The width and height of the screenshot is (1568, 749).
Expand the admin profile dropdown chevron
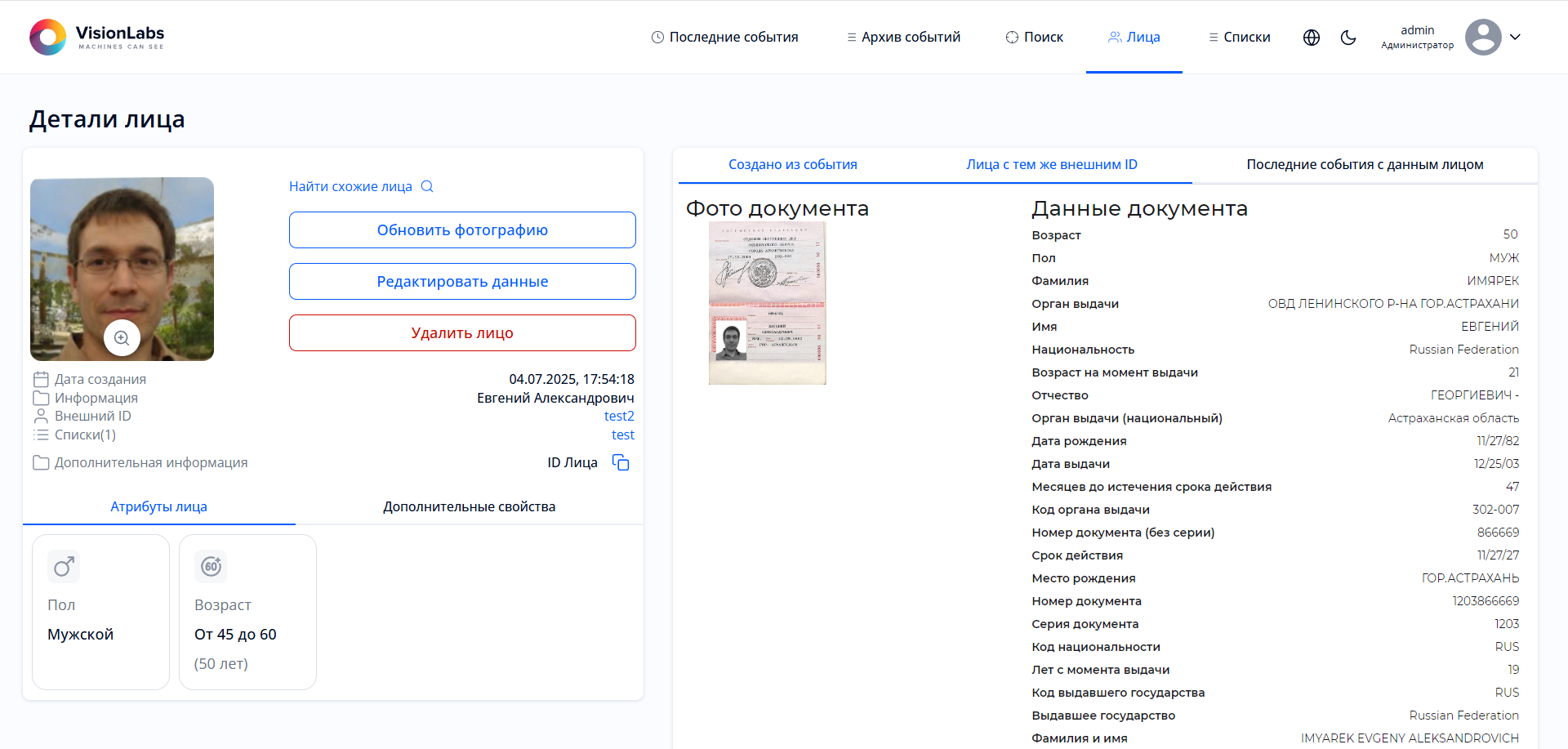coord(1515,38)
